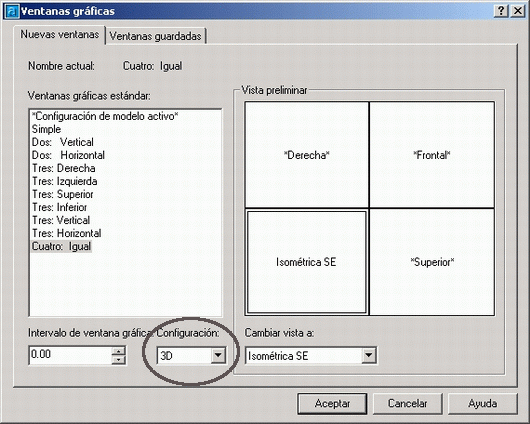Choose Dos: Vertical viewport layout
This screenshot has height=424, width=530.
63,142
